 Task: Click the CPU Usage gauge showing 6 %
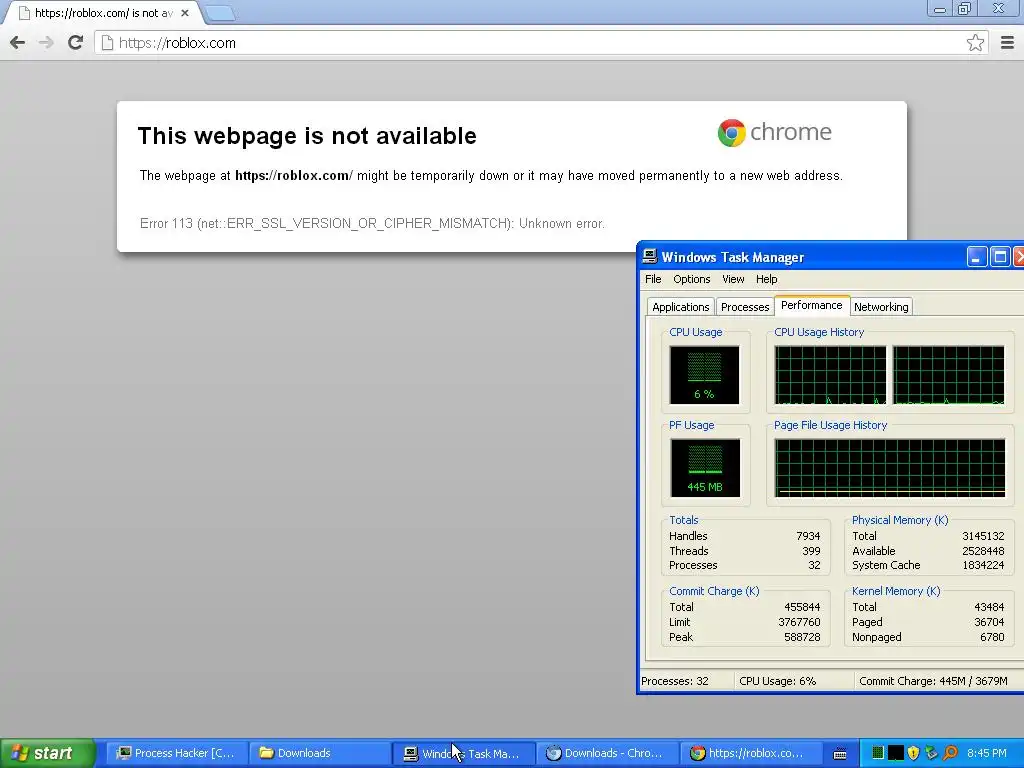pos(705,375)
